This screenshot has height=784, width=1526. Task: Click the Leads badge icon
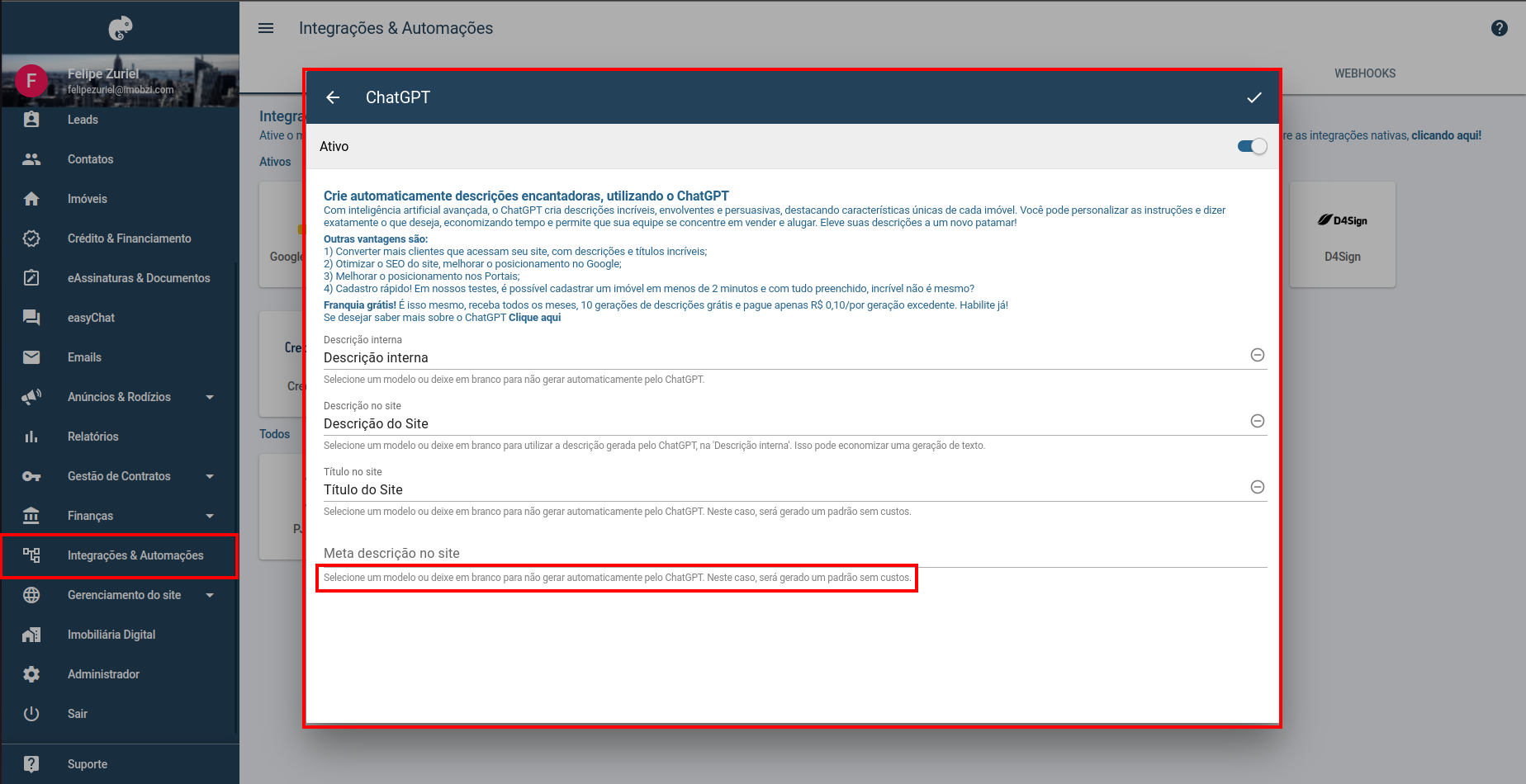point(31,120)
